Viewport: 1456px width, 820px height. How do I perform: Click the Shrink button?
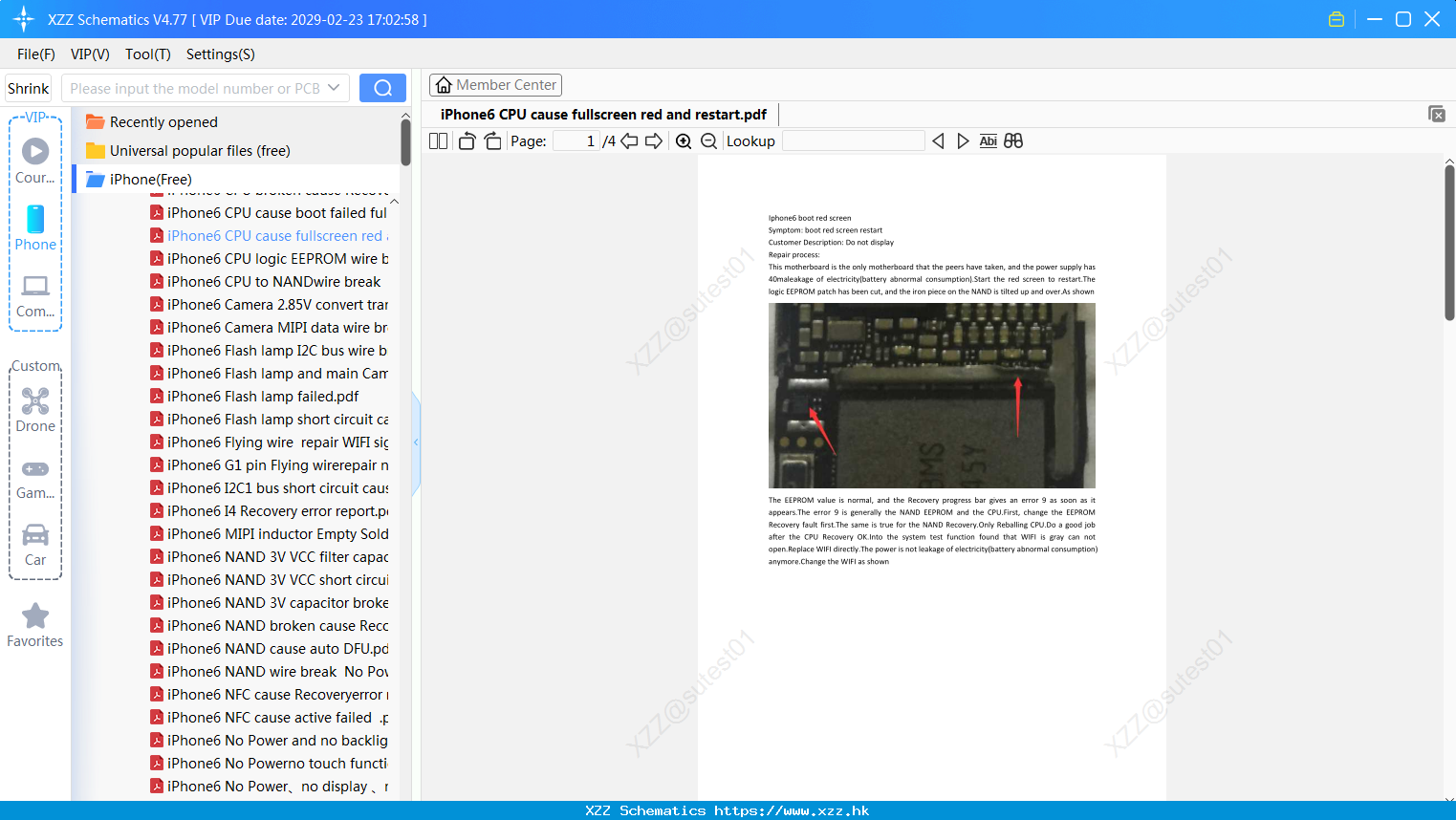click(29, 88)
